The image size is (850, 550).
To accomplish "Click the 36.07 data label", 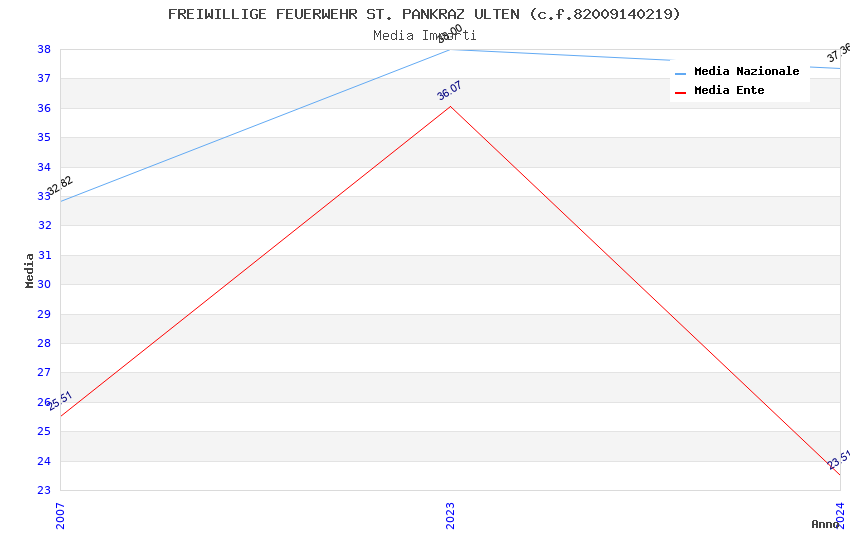I will pos(449,90).
